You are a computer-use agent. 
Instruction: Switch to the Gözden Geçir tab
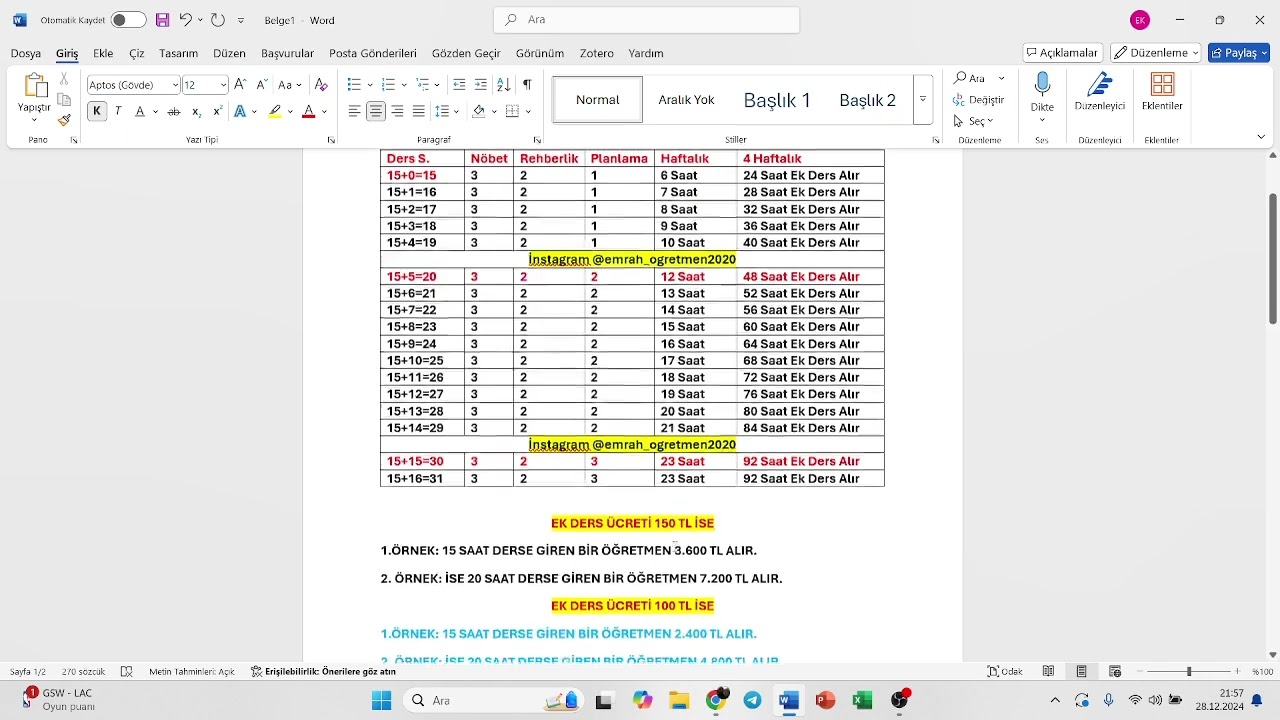point(466,53)
